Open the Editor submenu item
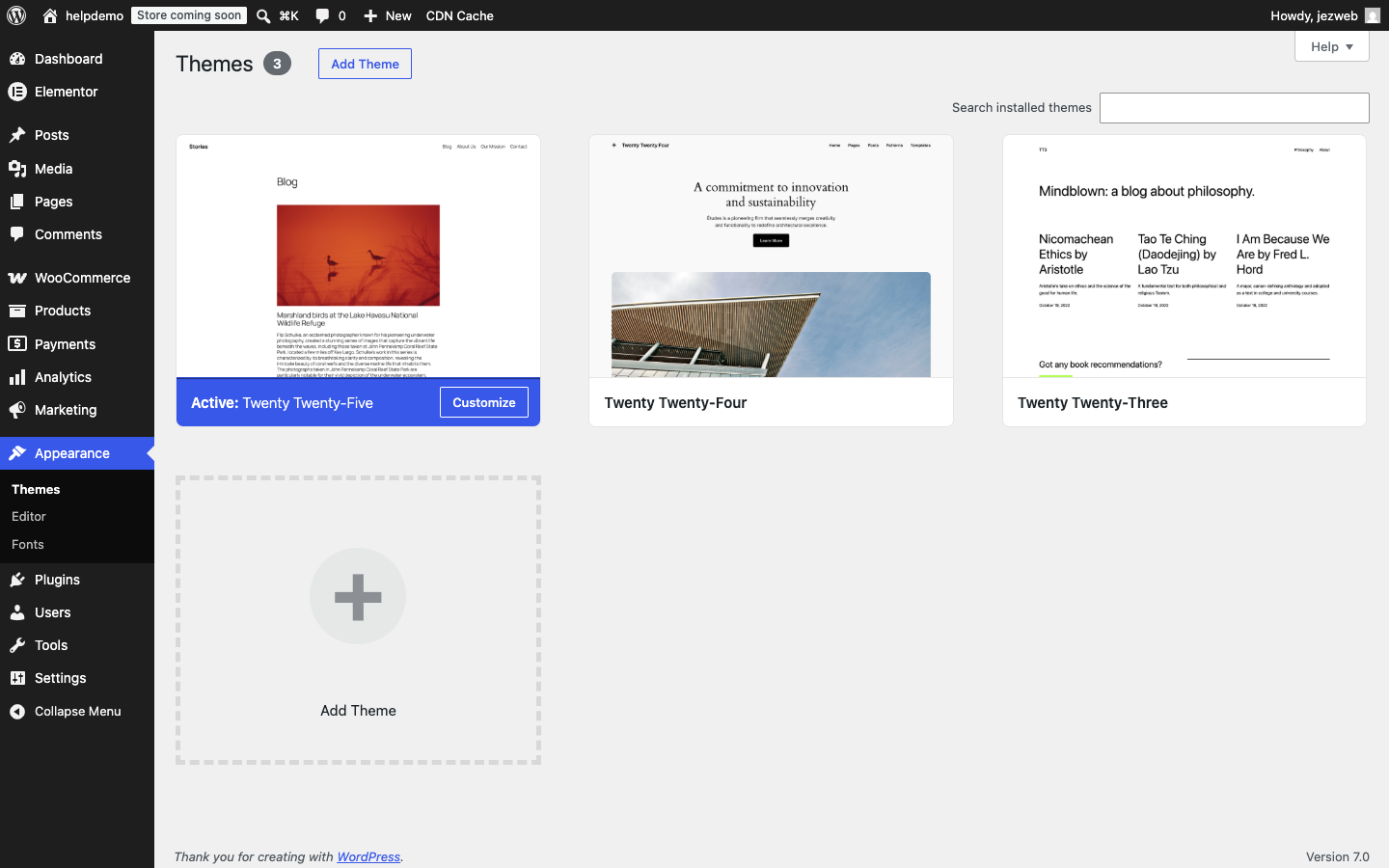 tap(29, 517)
